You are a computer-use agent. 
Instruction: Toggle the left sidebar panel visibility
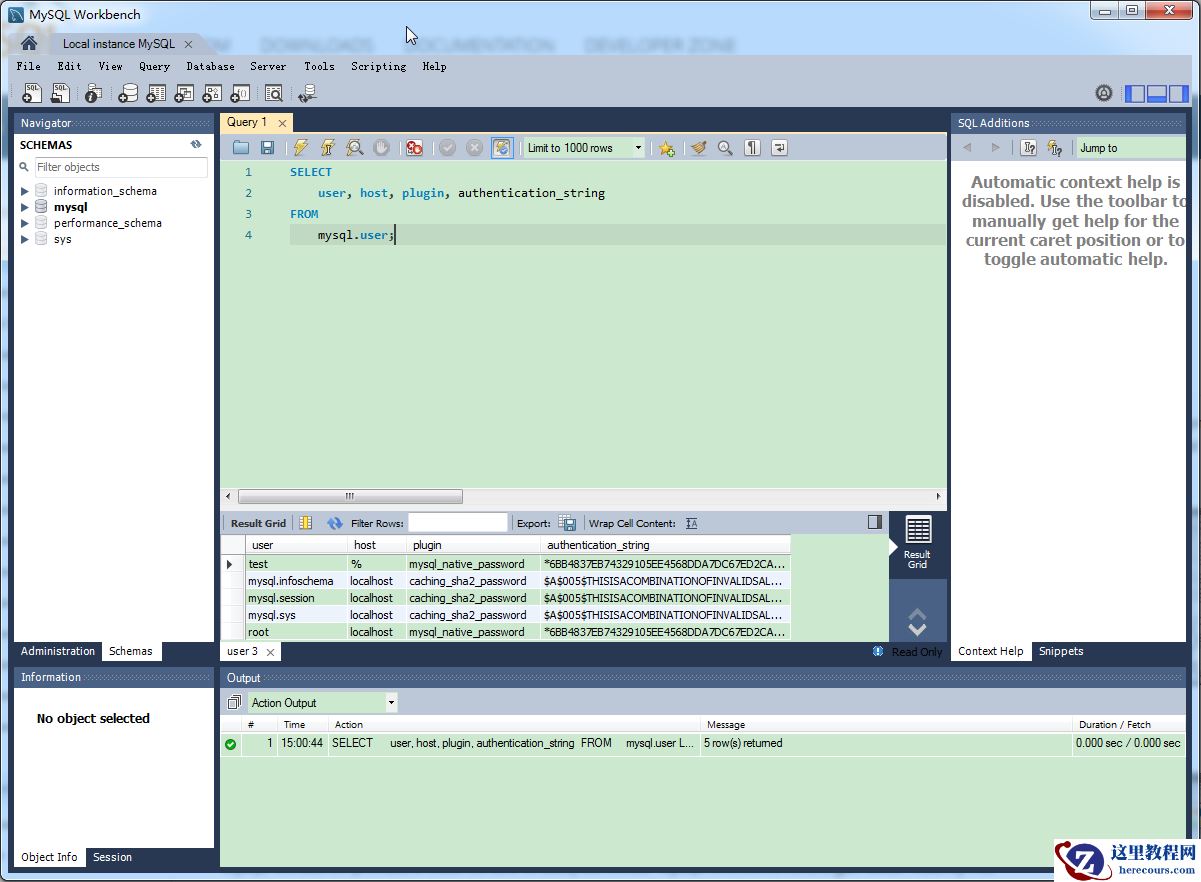pos(1135,94)
